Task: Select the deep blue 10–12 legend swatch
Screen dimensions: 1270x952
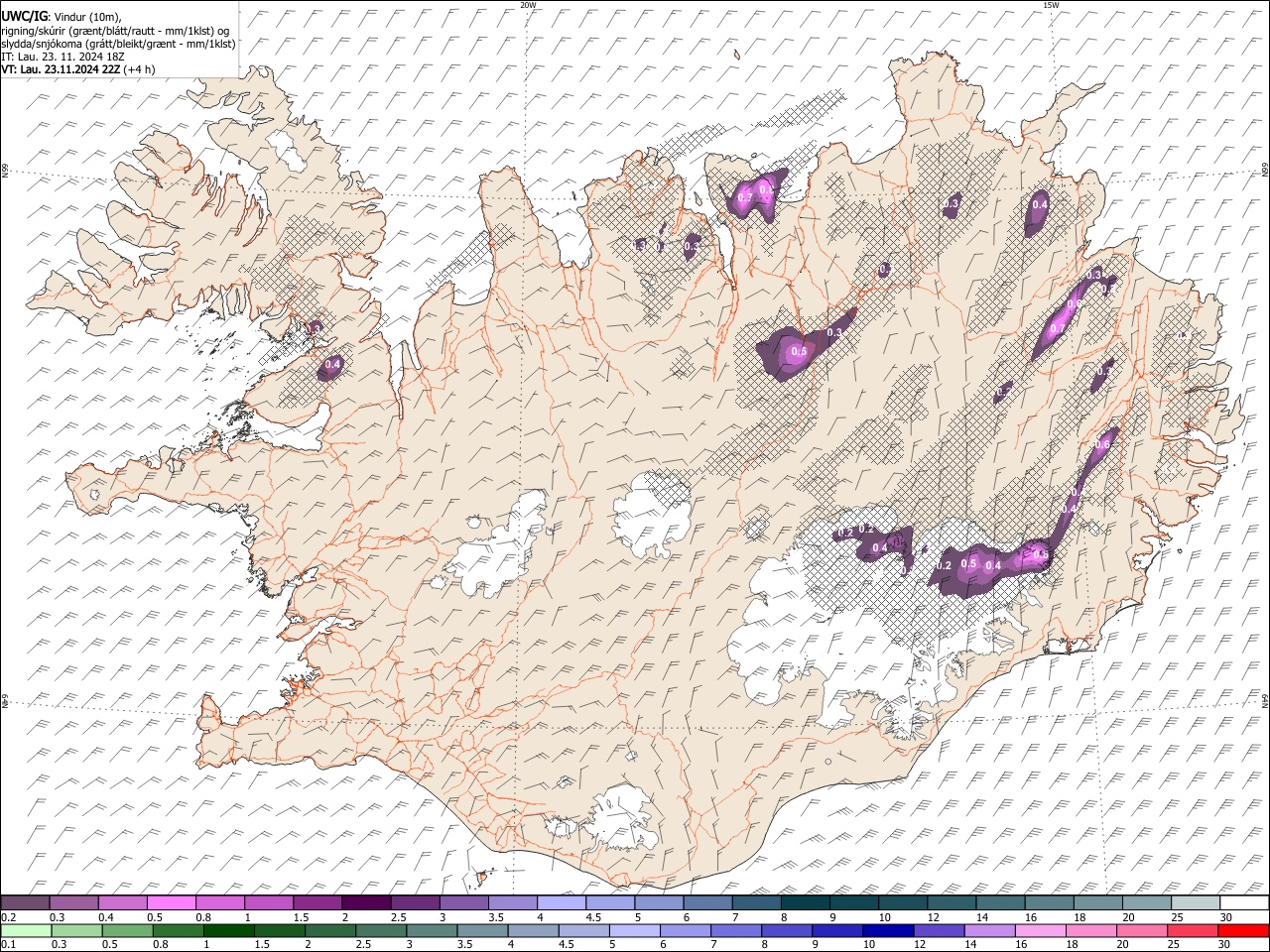Action: click(x=888, y=930)
